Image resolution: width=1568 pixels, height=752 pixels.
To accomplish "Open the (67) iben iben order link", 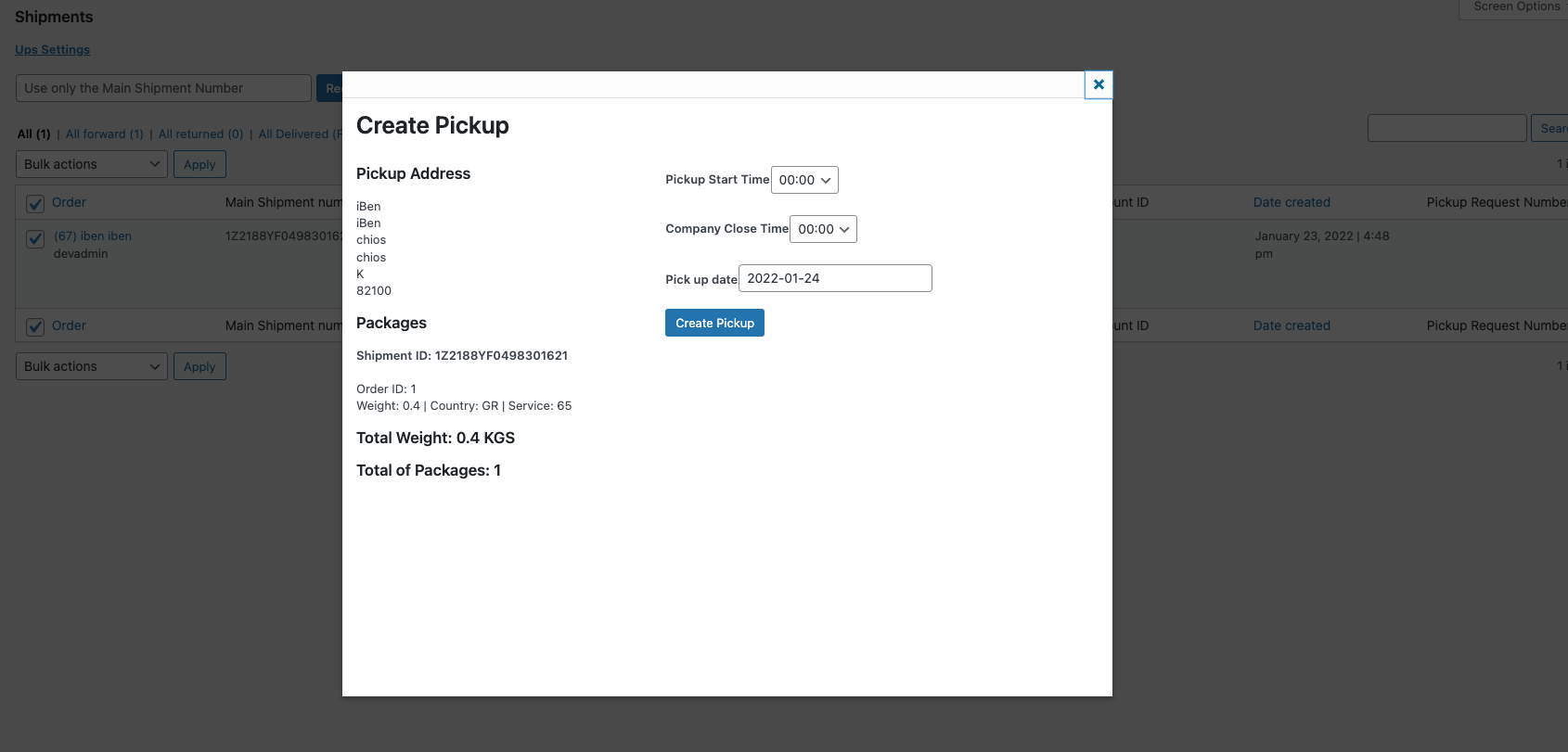I will [93, 236].
